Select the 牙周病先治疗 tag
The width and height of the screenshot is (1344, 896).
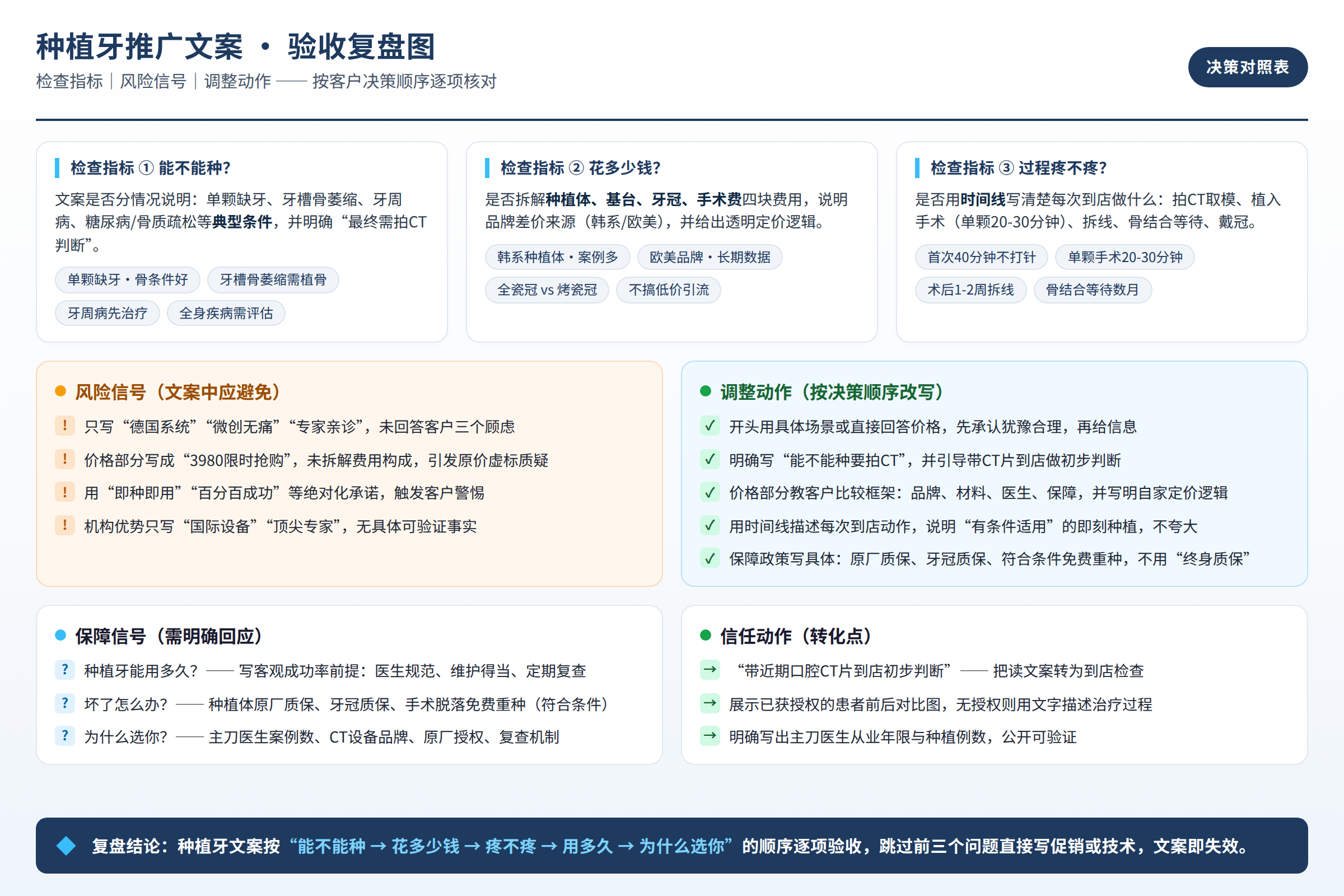[108, 313]
